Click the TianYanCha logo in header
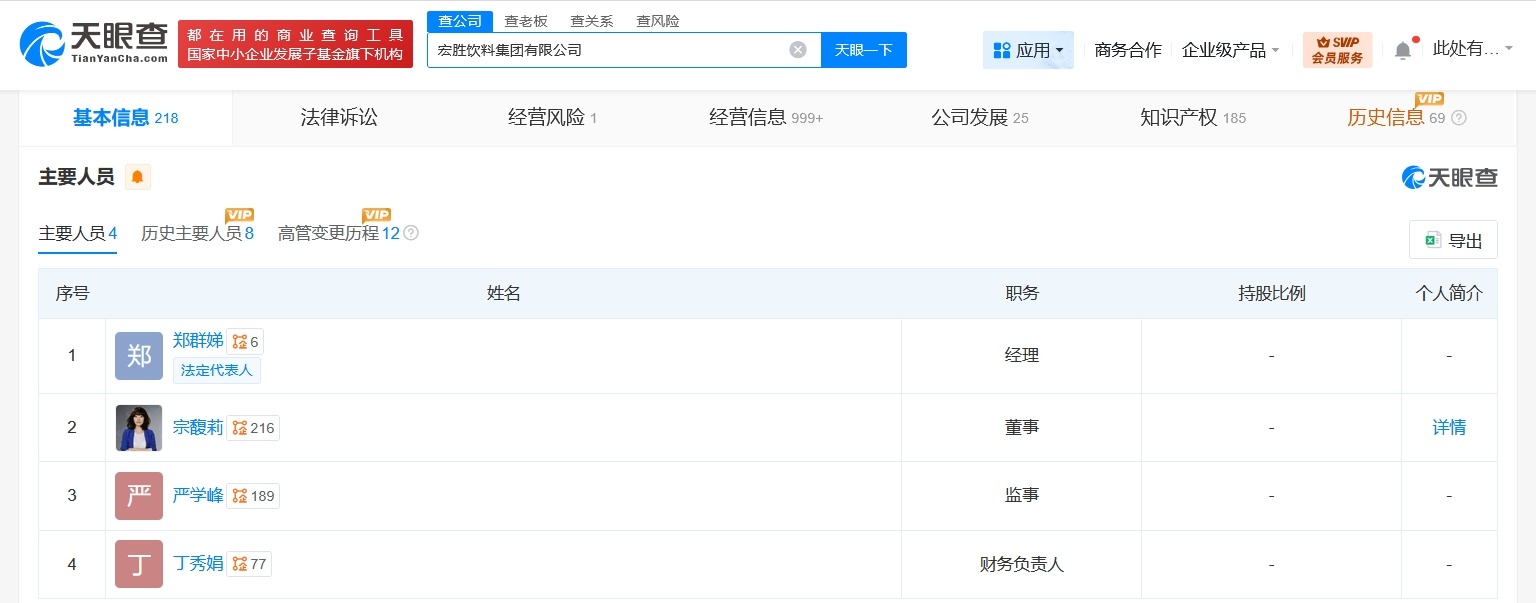The image size is (1536, 603). coord(94,43)
